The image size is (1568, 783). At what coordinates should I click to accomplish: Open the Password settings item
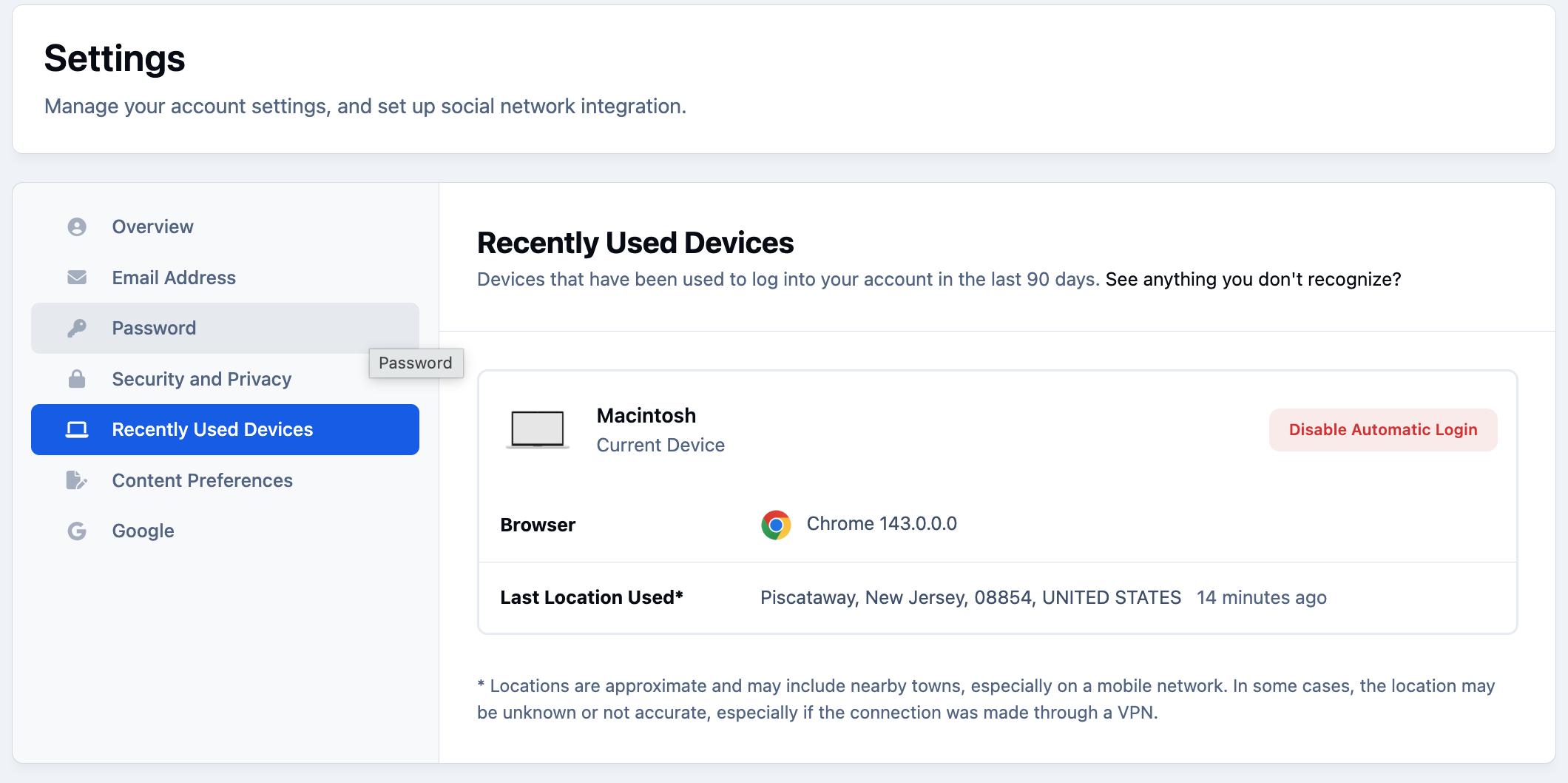pos(225,328)
